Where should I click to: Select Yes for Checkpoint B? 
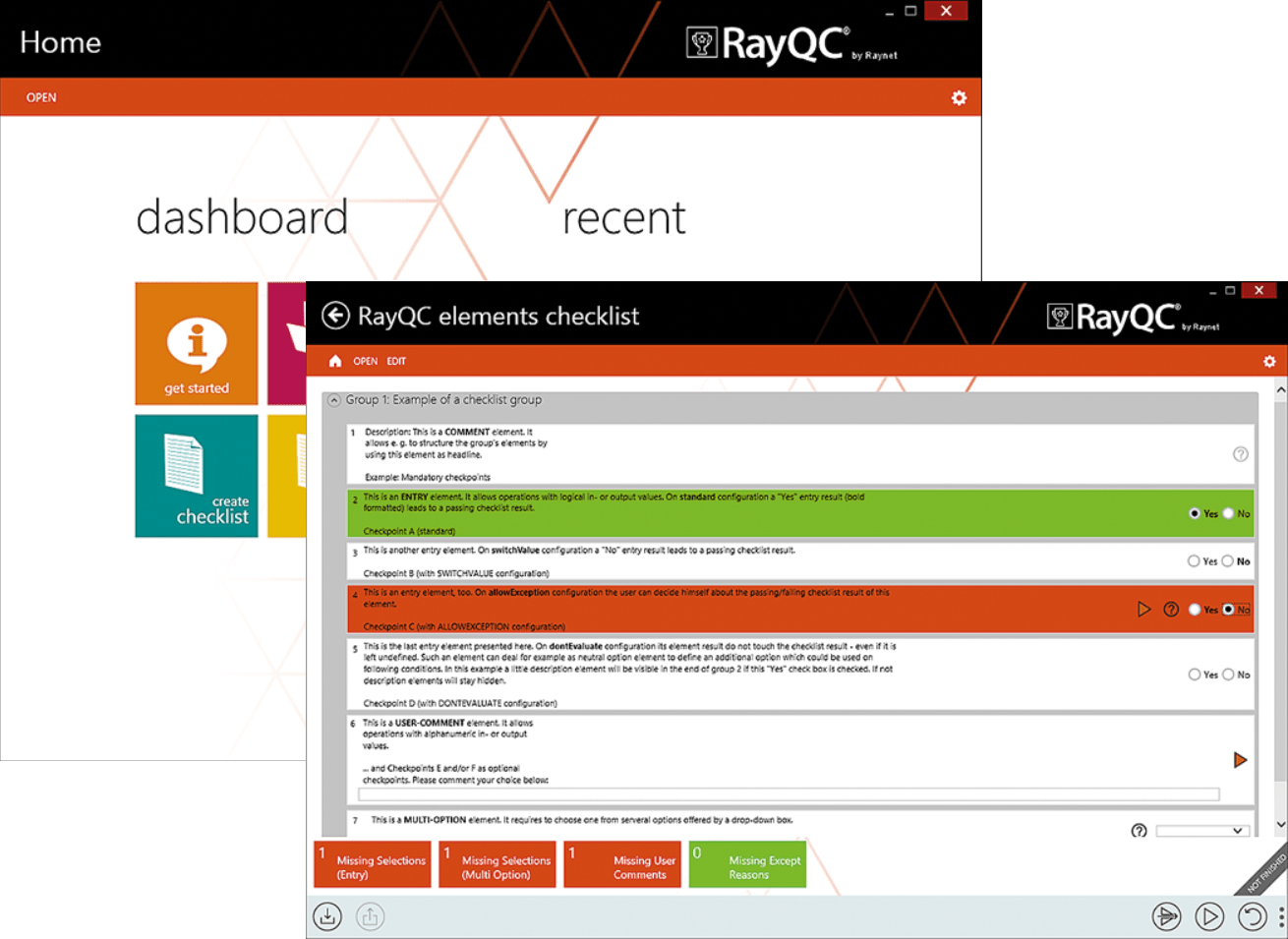pyautogui.click(x=1194, y=561)
